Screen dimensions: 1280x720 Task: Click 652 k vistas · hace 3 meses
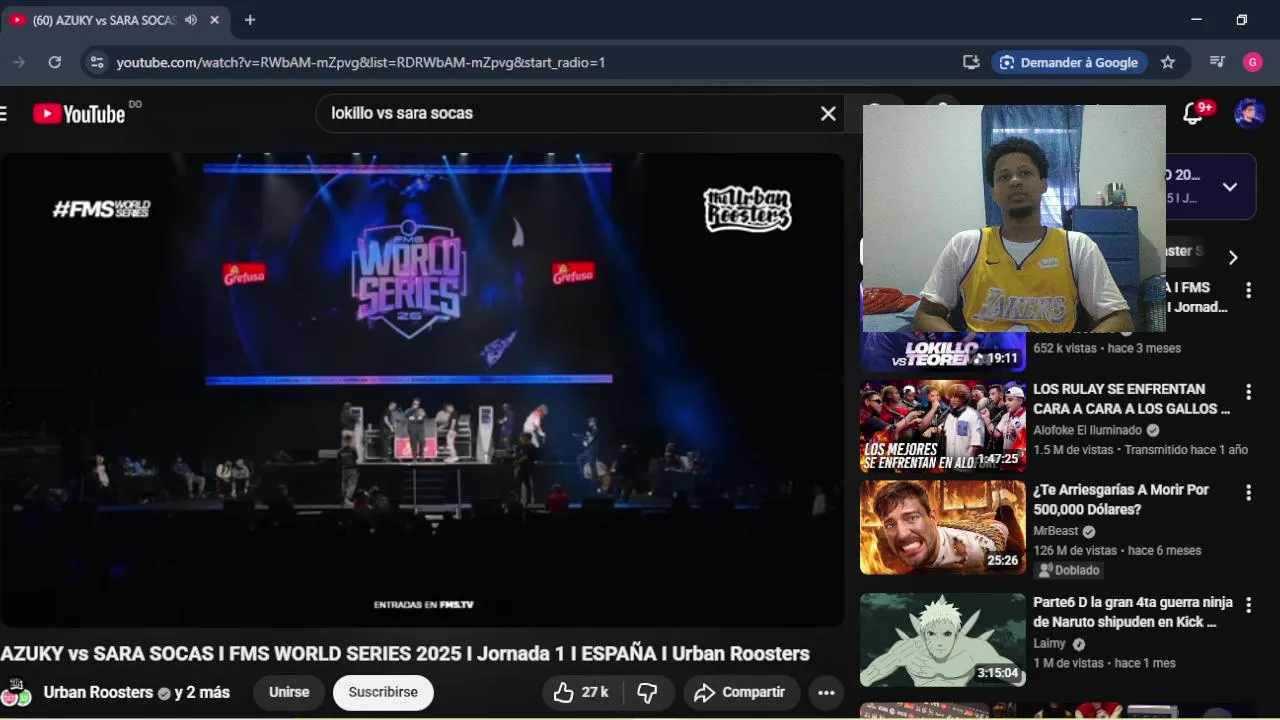coord(1107,348)
